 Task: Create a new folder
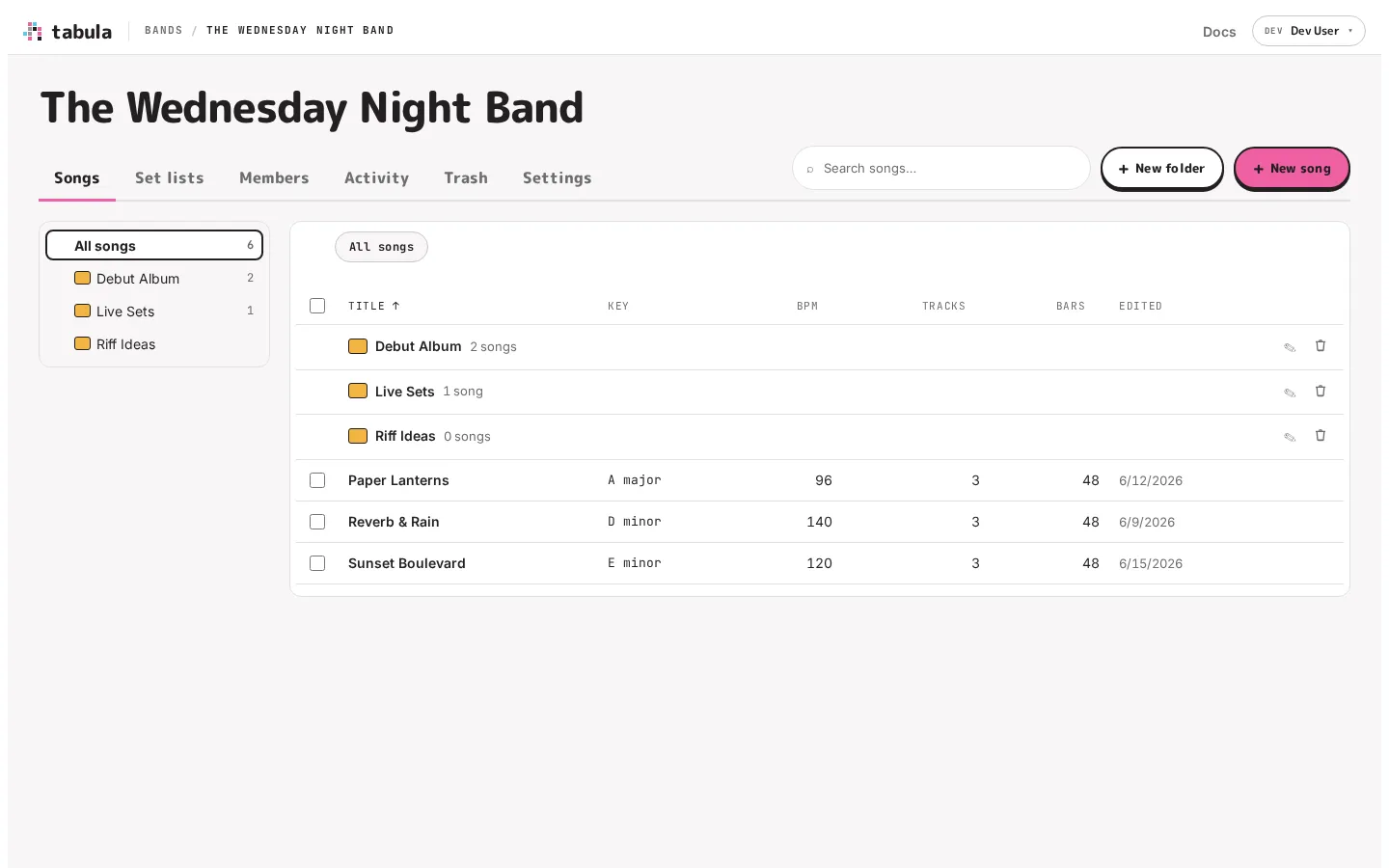tap(1161, 169)
